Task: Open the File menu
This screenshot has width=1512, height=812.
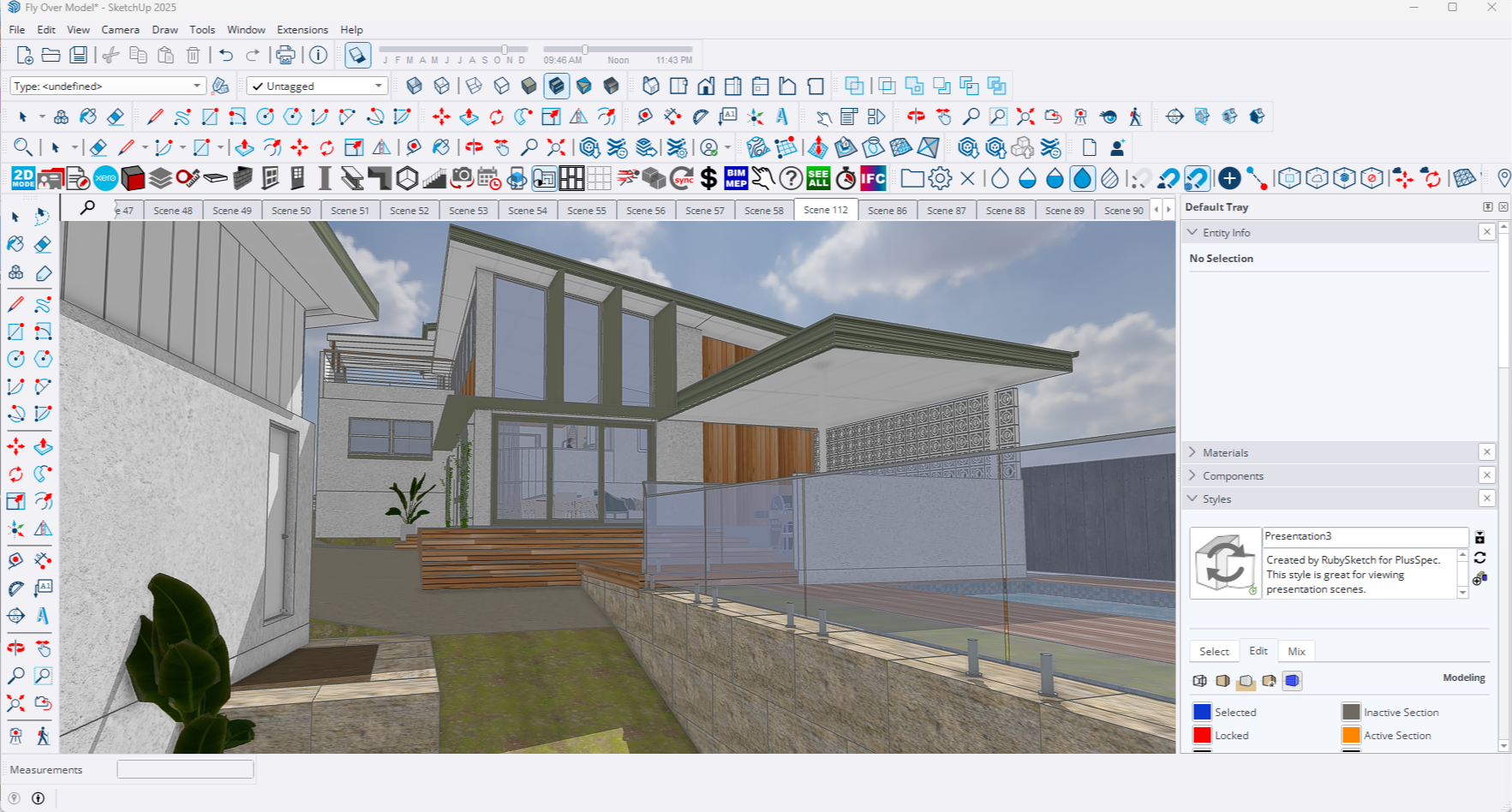Action: point(17,29)
